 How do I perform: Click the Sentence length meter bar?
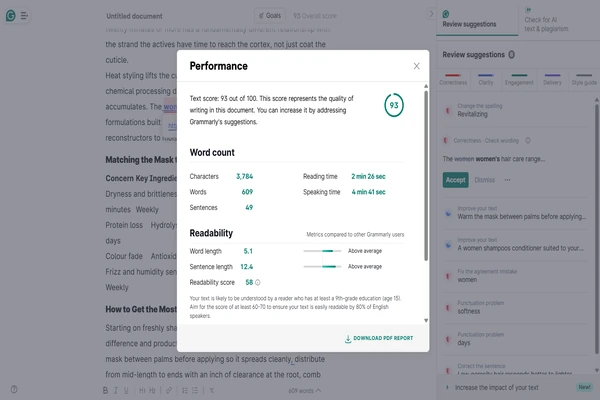[x=322, y=266]
